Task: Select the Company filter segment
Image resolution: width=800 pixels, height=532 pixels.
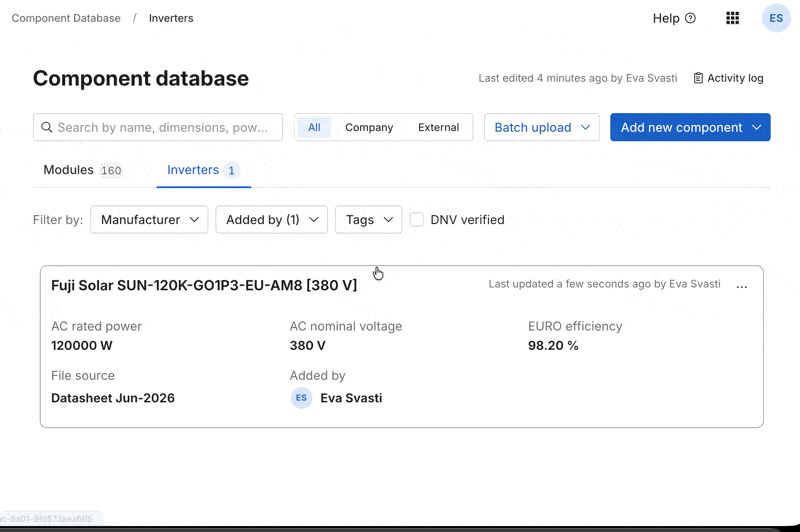Action: pyautogui.click(x=369, y=128)
